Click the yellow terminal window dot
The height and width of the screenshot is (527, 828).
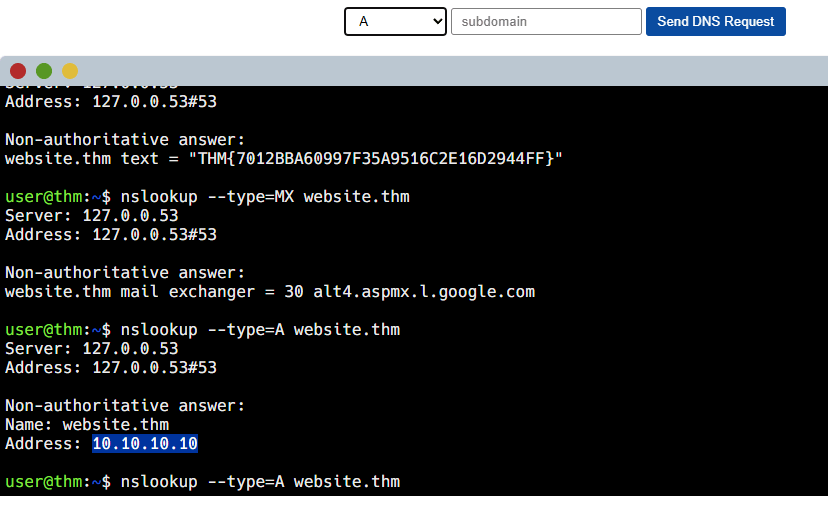(70, 71)
